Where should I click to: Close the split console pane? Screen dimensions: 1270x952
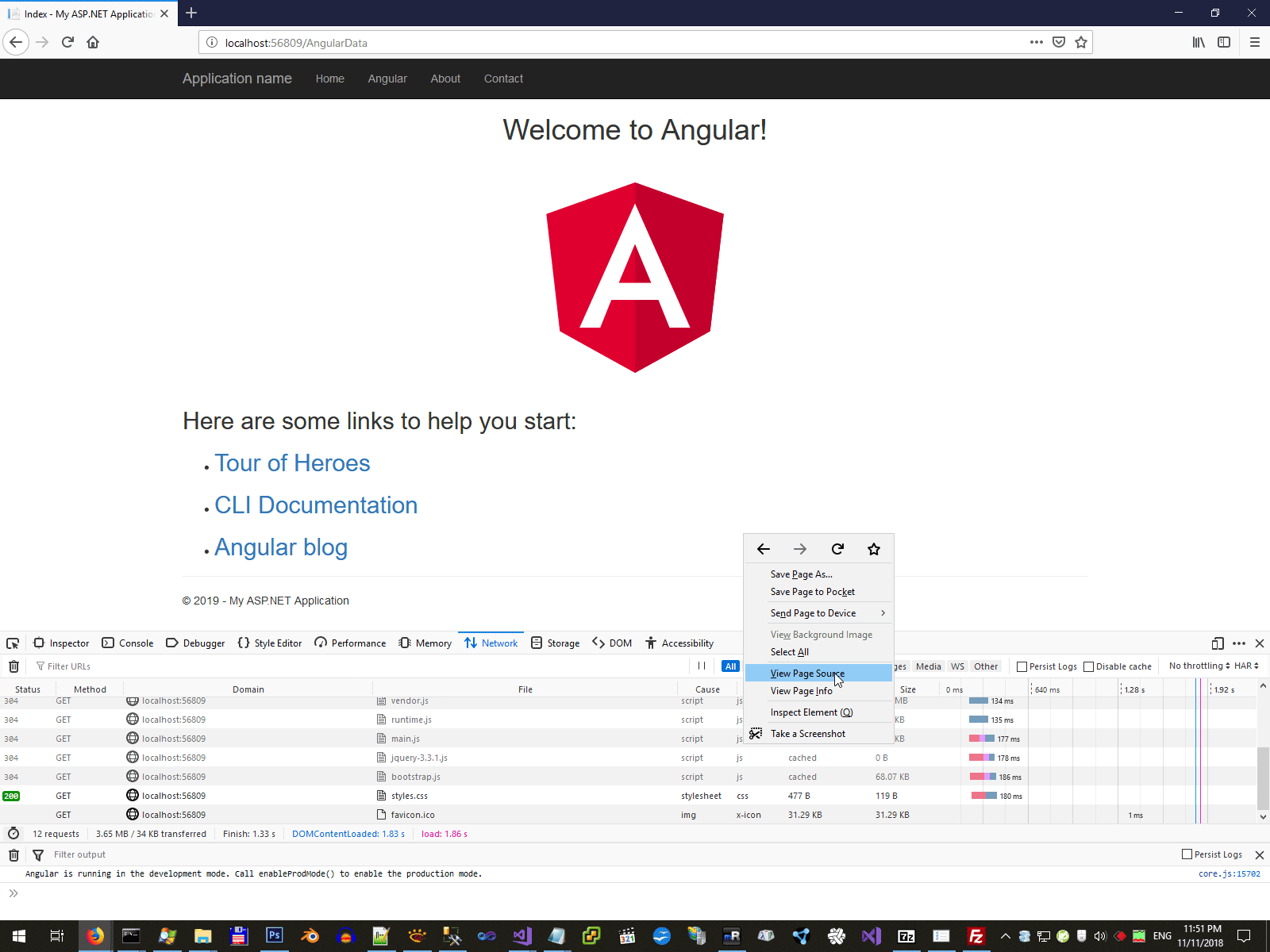tap(1260, 855)
